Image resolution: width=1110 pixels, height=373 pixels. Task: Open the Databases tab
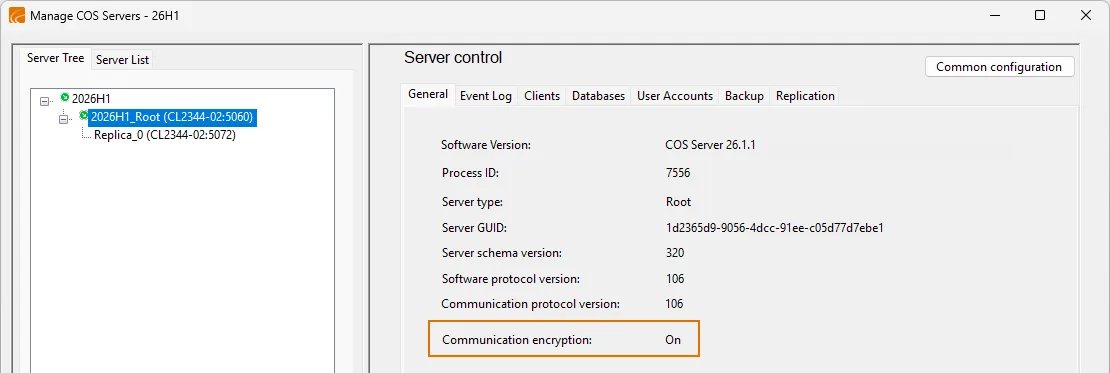click(598, 96)
